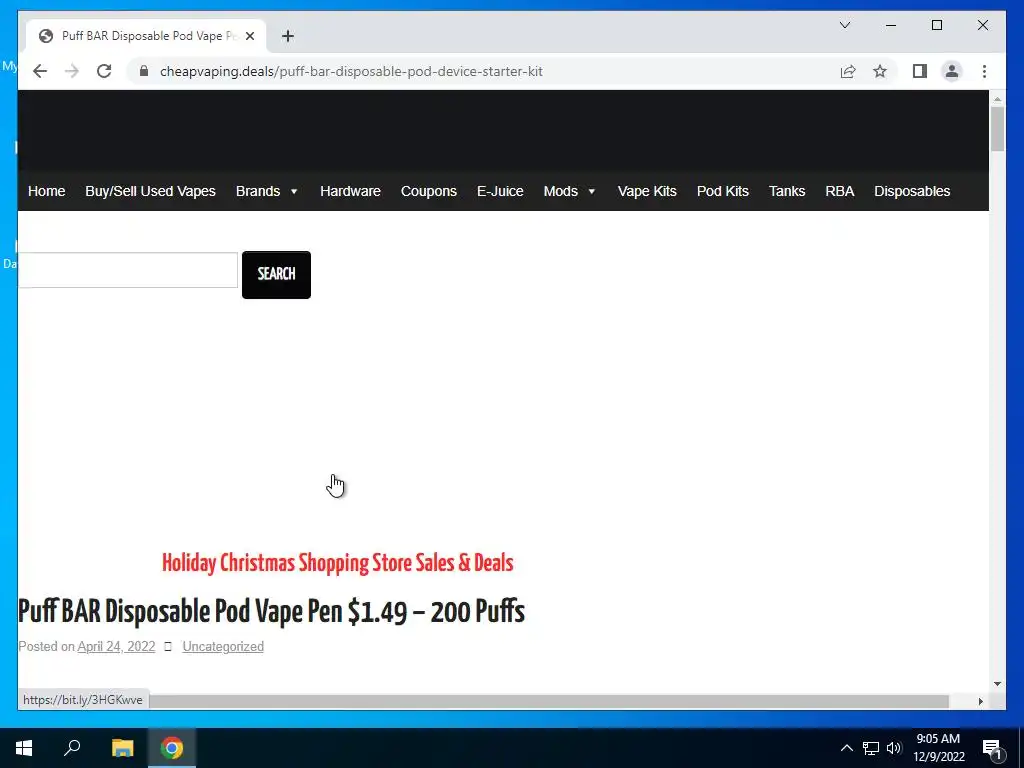
Task: Open File Explorer from the taskbar
Action: [x=122, y=748]
